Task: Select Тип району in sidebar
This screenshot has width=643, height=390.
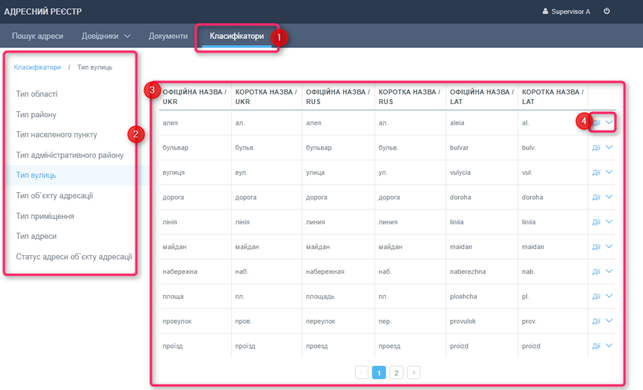Action: [x=36, y=114]
